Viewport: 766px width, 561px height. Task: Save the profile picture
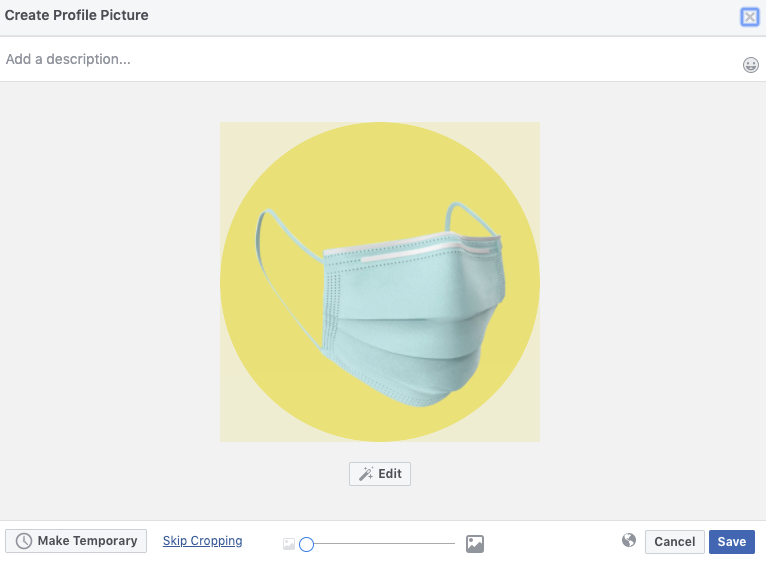[x=731, y=541]
